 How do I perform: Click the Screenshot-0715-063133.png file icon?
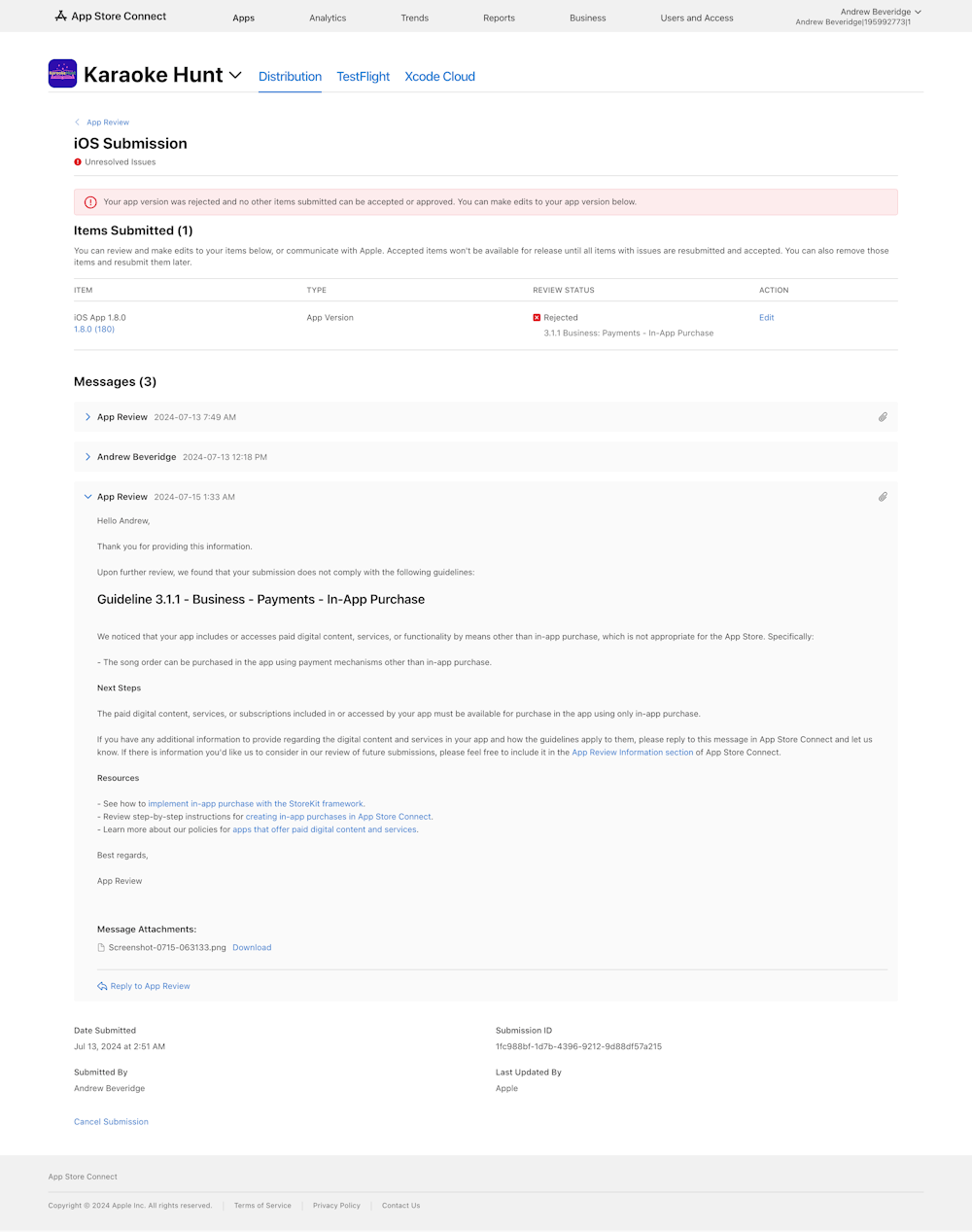[x=101, y=947]
